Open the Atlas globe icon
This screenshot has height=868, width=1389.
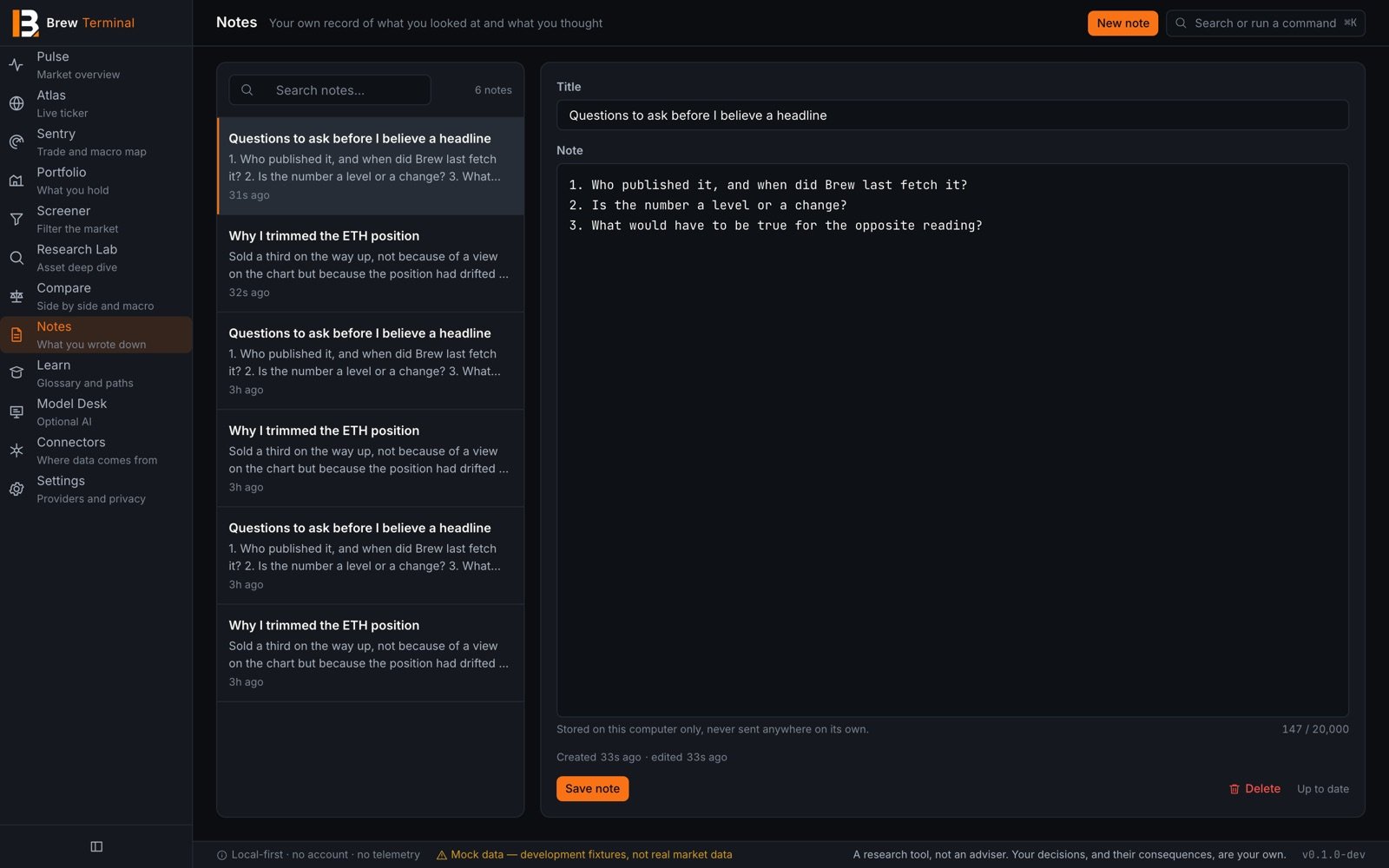tap(16, 103)
